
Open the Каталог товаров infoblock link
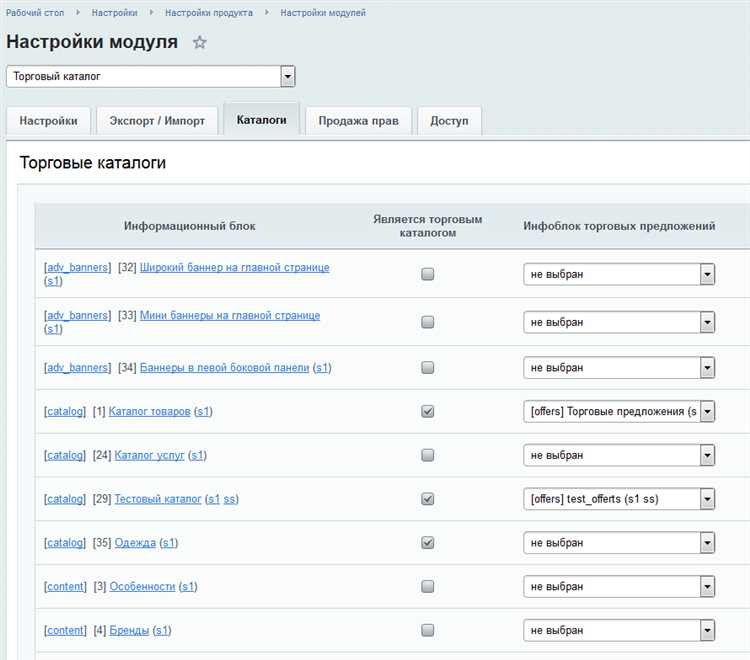(149, 411)
